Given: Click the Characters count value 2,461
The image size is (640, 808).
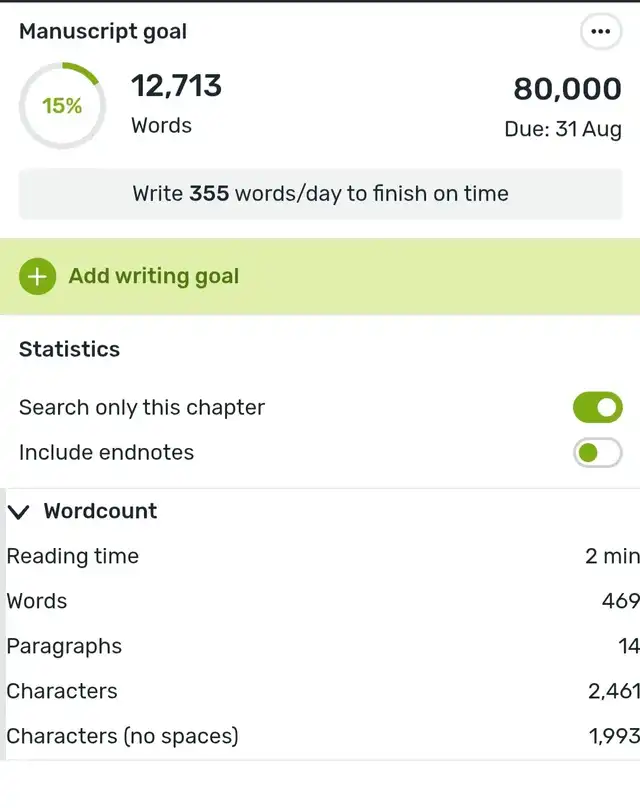Looking at the screenshot, I should [613, 692].
